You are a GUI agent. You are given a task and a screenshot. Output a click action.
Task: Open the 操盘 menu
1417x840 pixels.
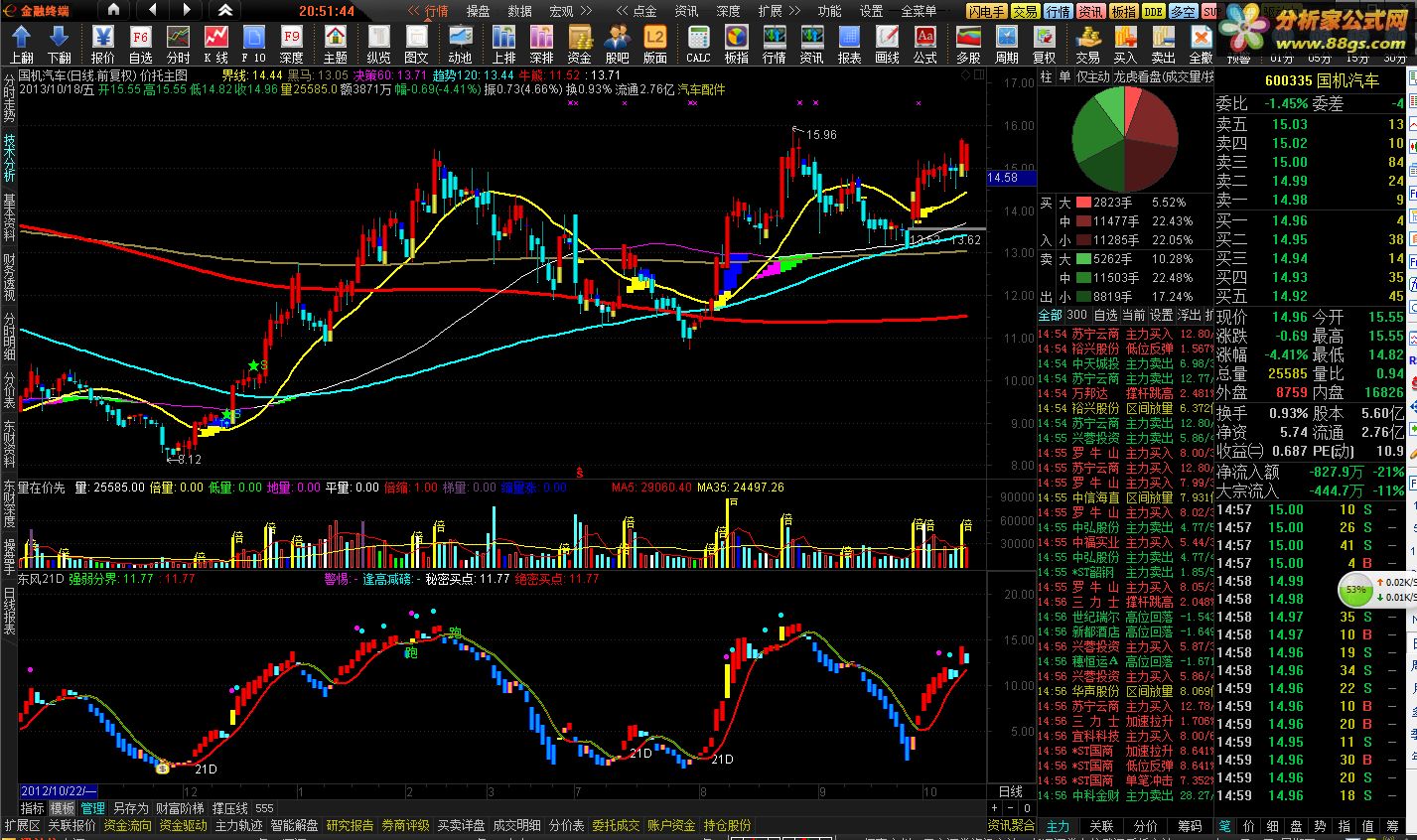click(x=478, y=11)
